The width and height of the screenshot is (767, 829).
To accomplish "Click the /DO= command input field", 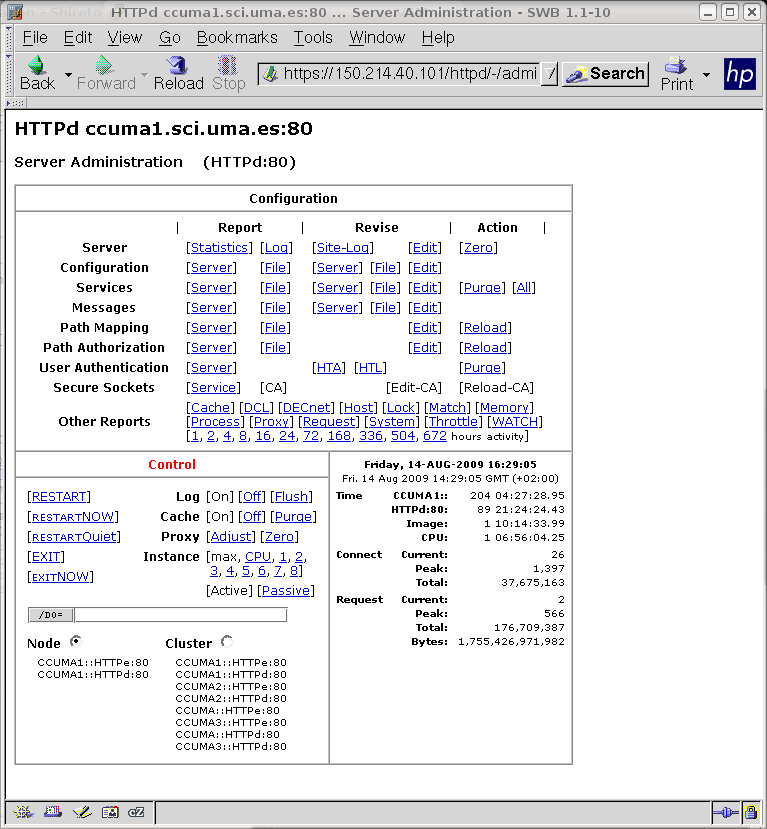I will 180,615.
